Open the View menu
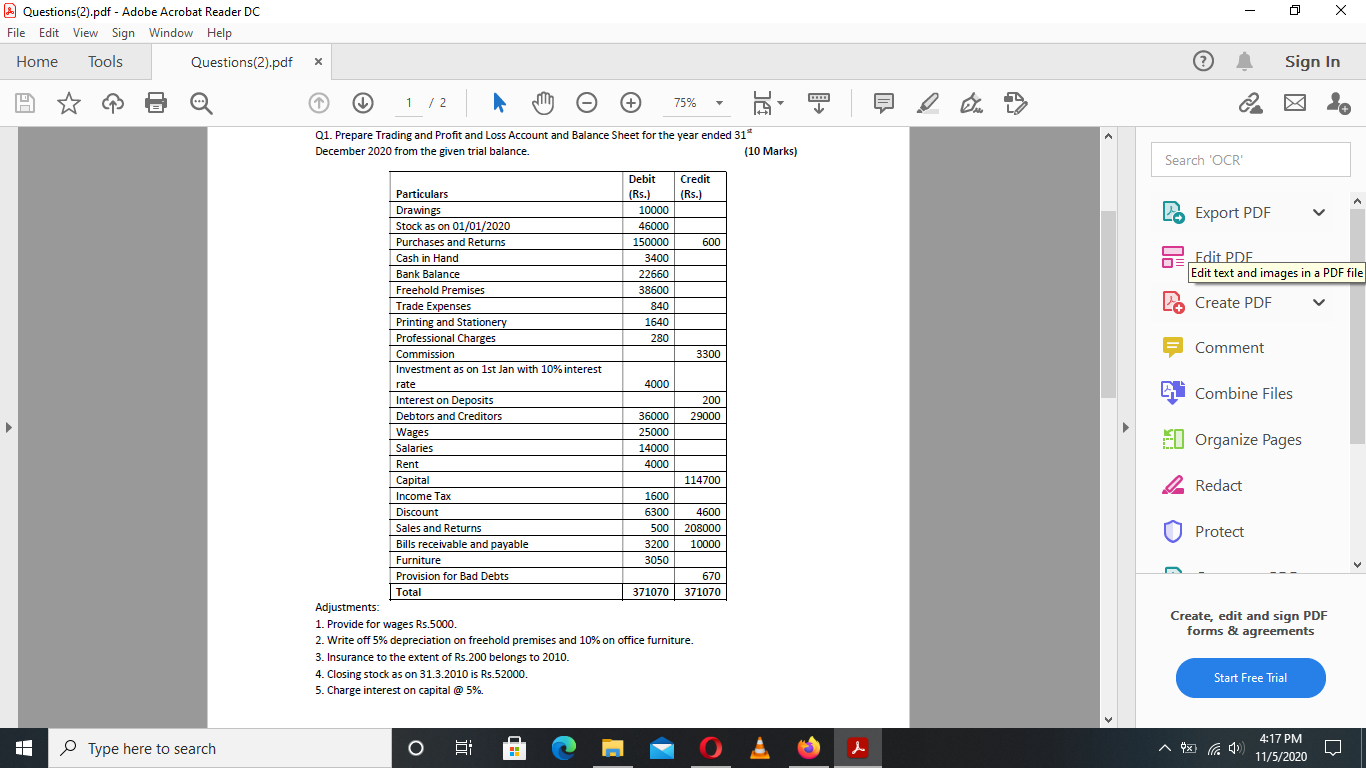Image resolution: width=1366 pixels, height=768 pixels. 85,32
